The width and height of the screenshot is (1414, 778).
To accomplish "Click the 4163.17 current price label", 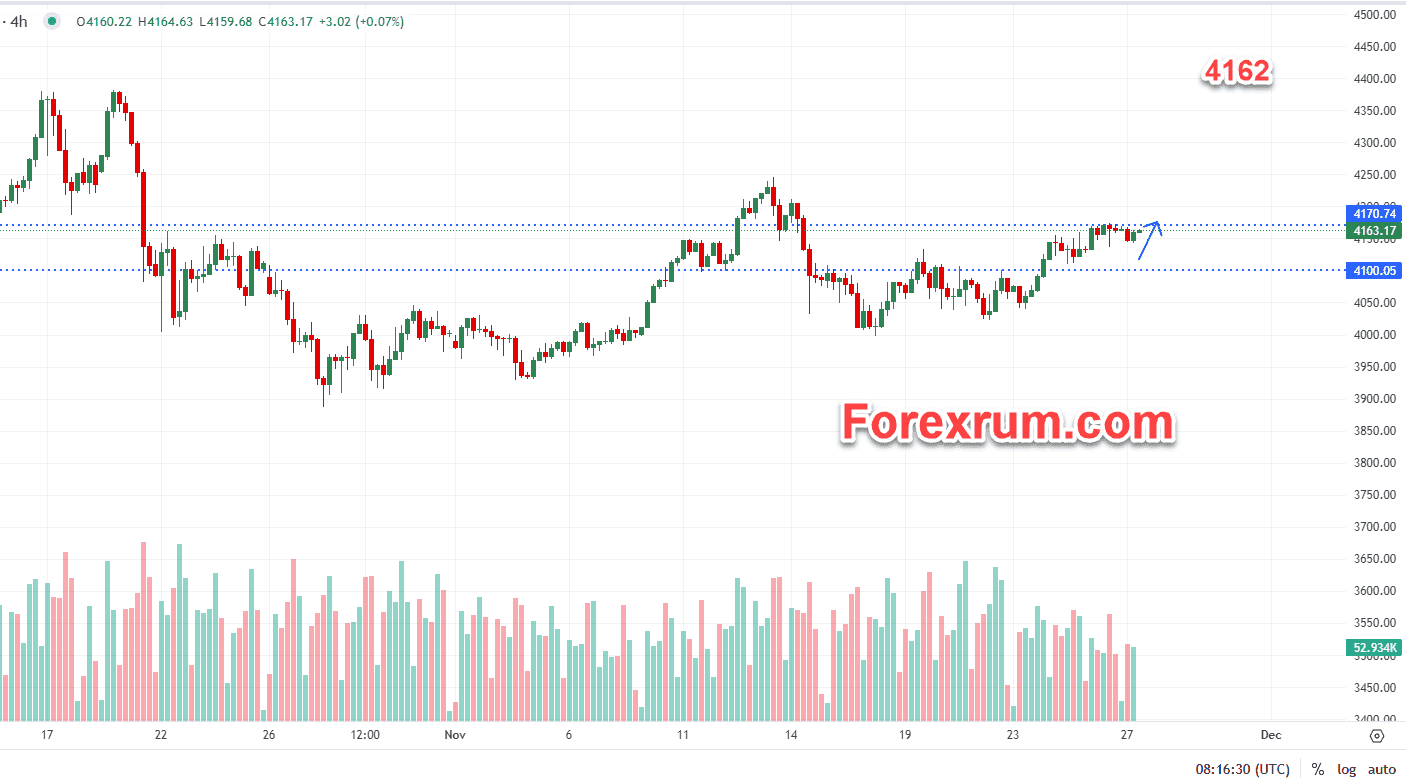I will coord(1374,232).
